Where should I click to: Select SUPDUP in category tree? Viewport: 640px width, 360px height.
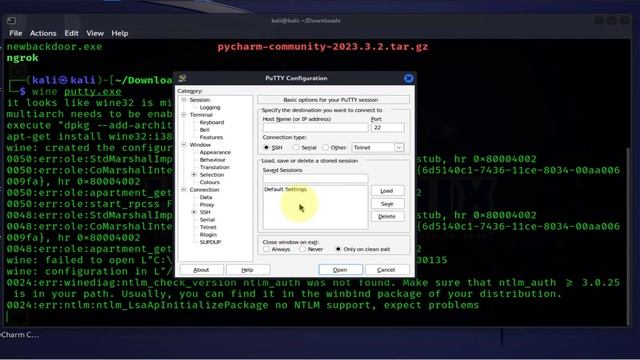tap(210, 242)
